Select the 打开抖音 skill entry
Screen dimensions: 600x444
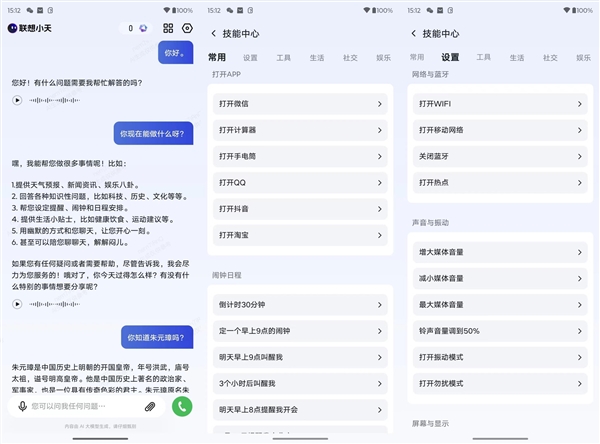coord(300,208)
